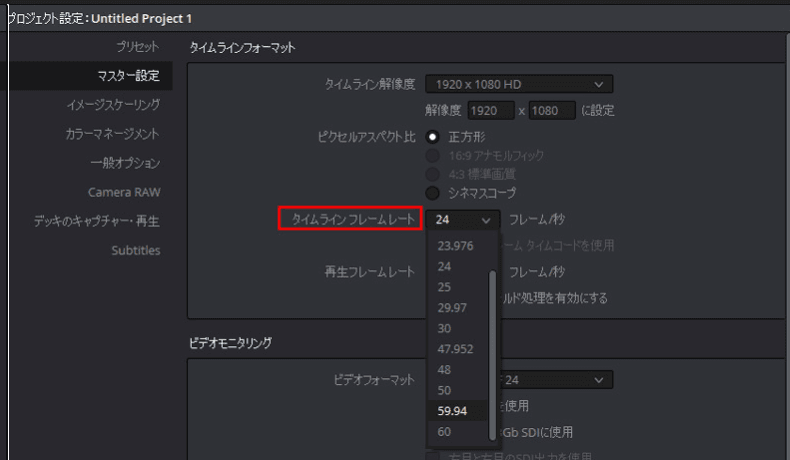
Task: Select the 16:9 アナモルフィック radio button
Action: (x=433, y=155)
